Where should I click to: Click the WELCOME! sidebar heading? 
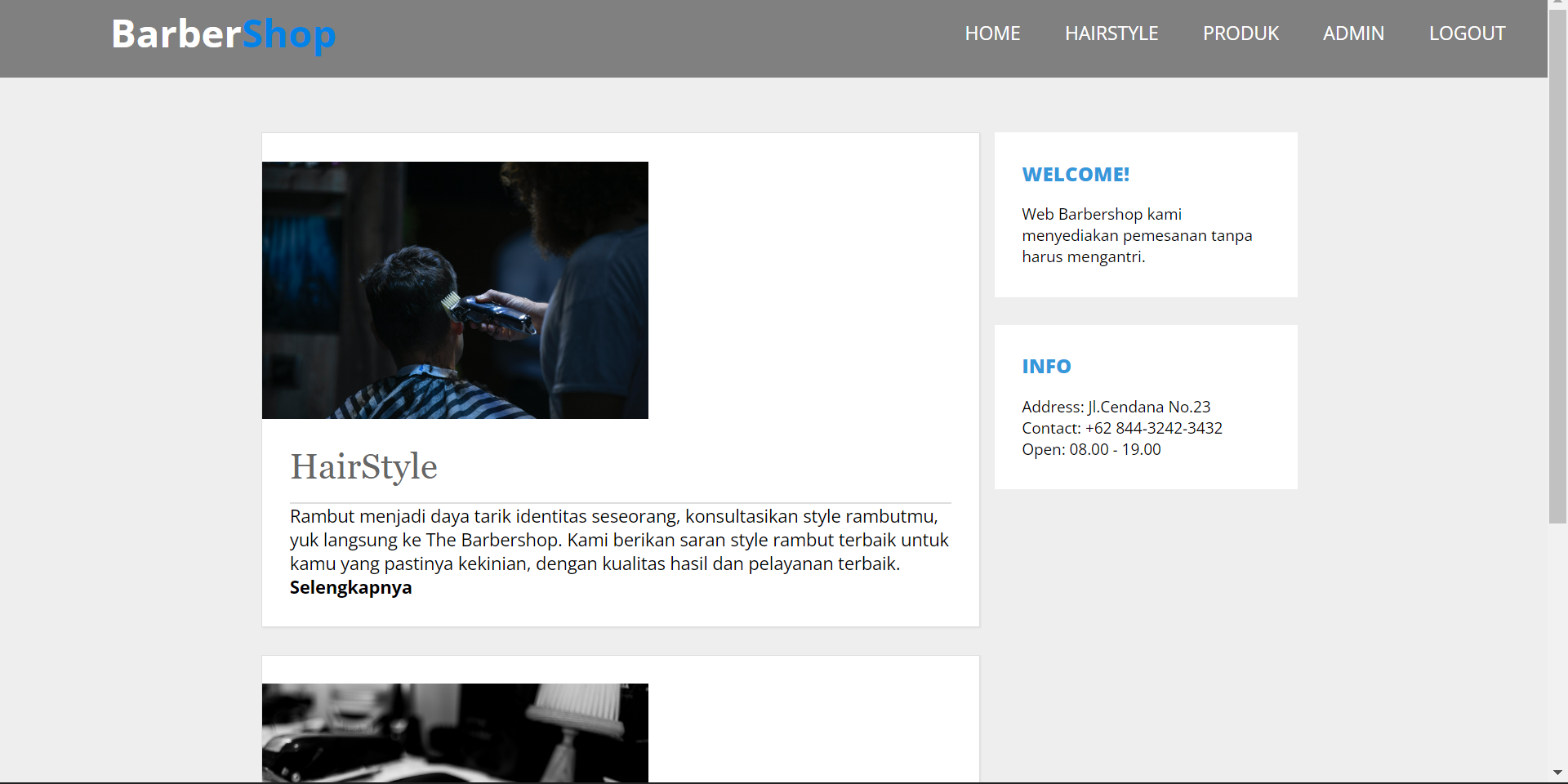1076,175
